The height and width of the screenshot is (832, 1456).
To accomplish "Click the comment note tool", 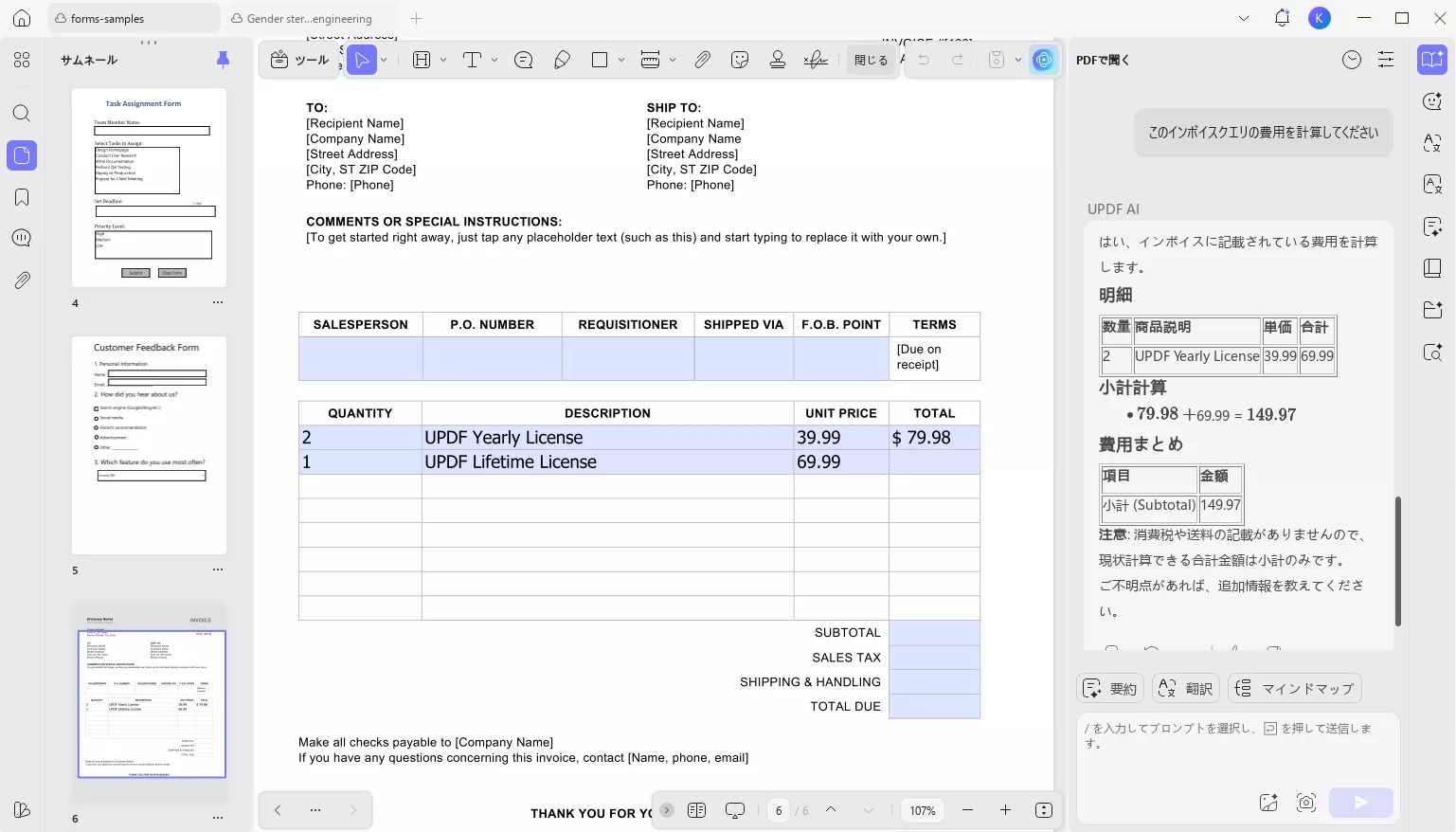I will point(523,60).
